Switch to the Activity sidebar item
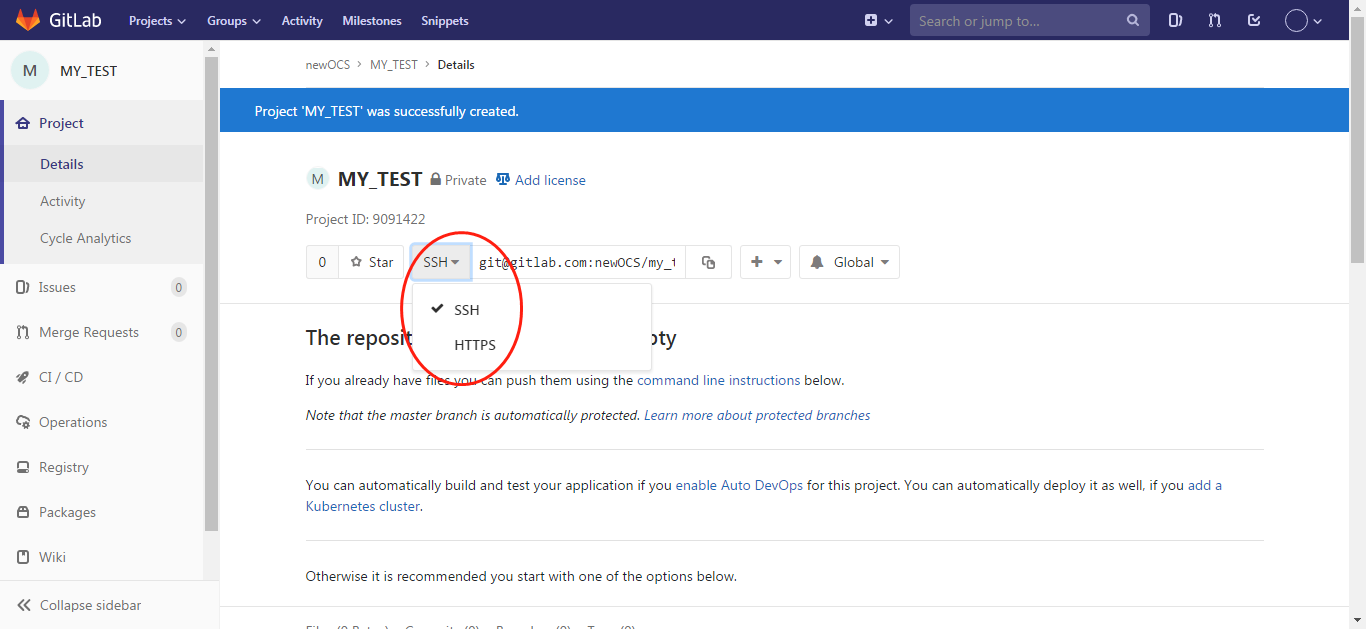The width and height of the screenshot is (1366, 629). 62,200
